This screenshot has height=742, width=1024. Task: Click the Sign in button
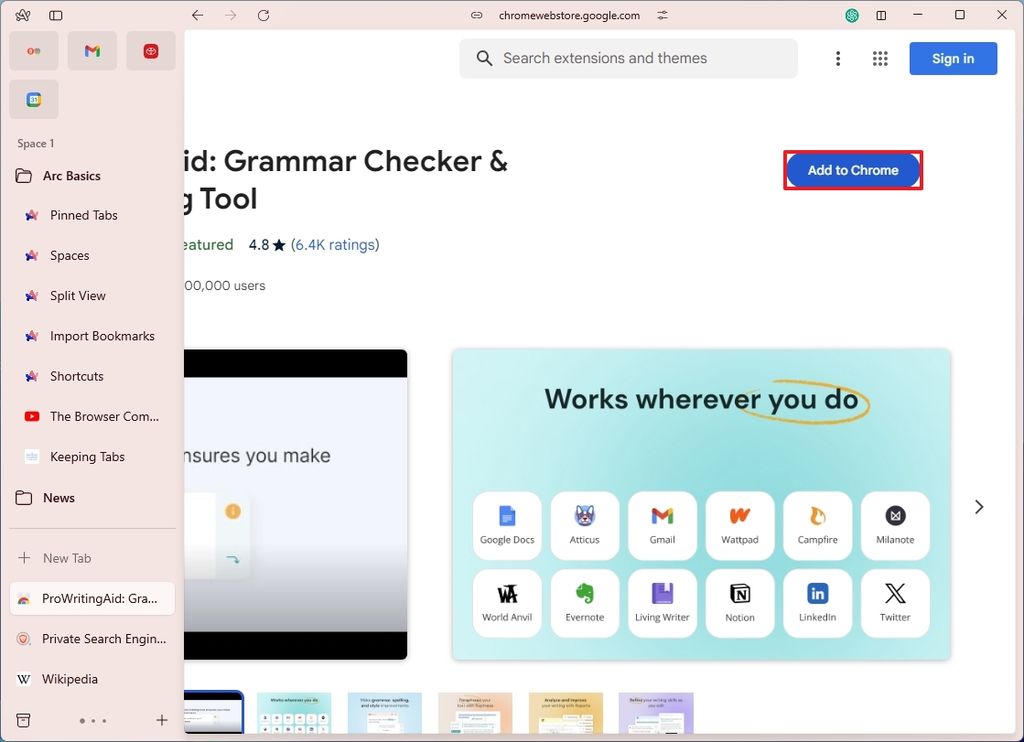pyautogui.click(x=952, y=59)
